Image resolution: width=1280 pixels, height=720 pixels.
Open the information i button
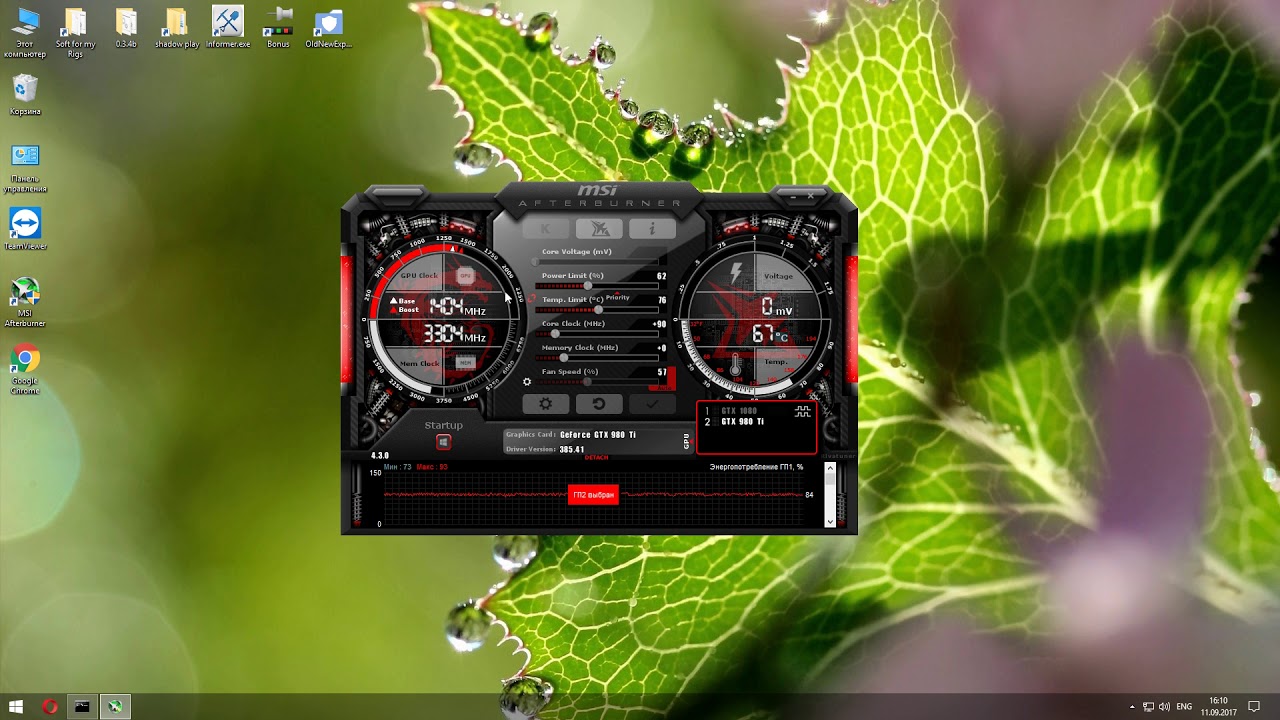point(652,229)
